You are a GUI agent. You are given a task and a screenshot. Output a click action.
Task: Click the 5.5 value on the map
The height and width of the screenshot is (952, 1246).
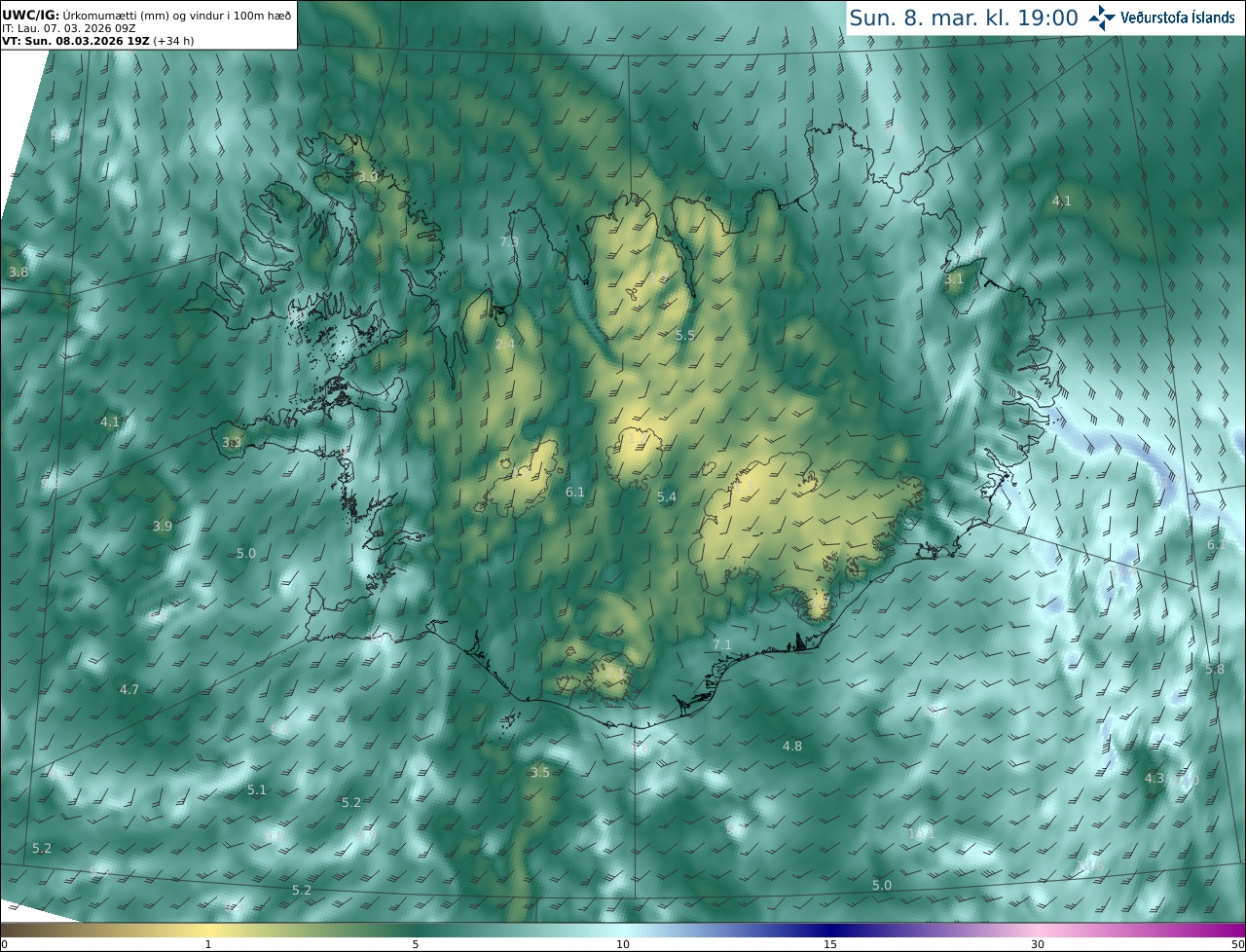685,335
